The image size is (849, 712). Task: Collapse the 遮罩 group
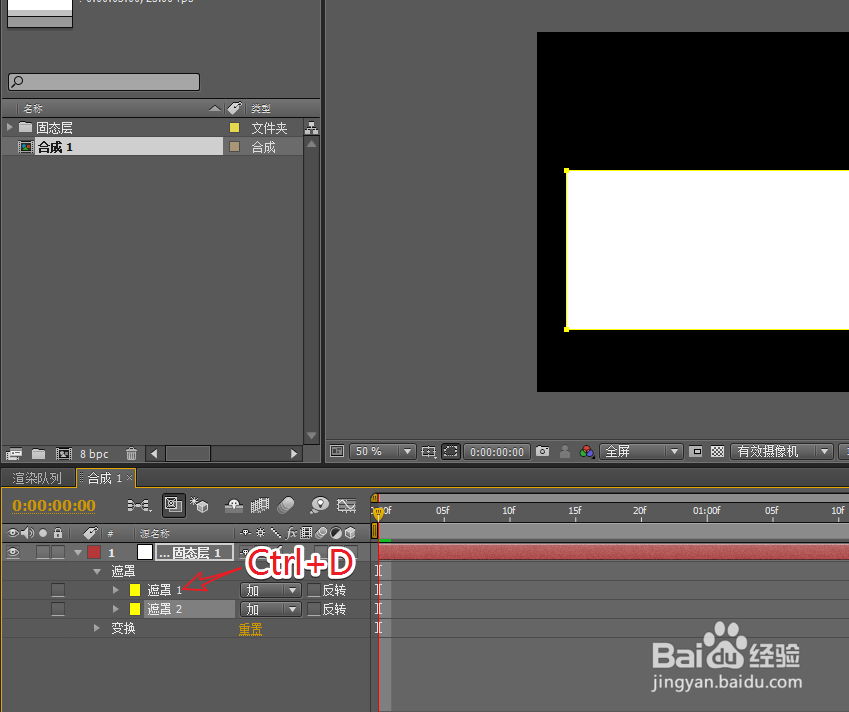[97, 571]
